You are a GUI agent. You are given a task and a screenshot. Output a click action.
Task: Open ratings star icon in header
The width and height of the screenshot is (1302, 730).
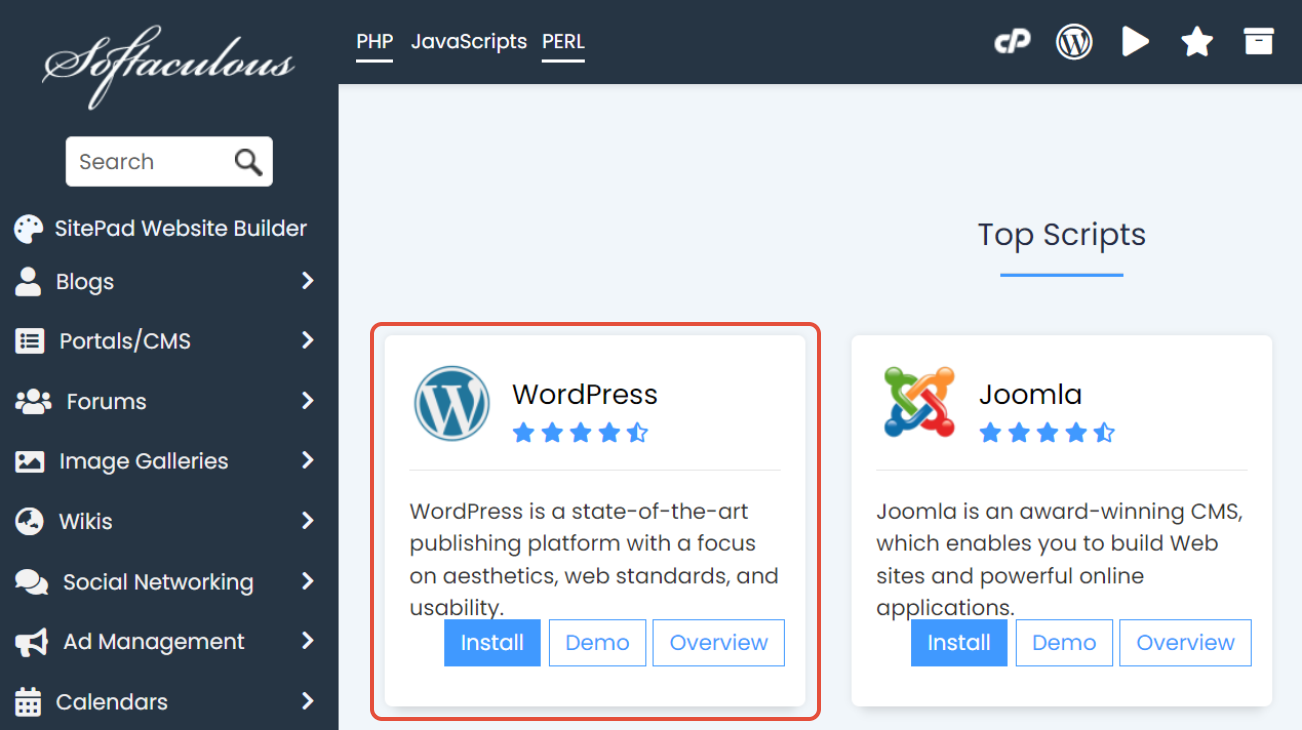click(x=1197, y=42)
